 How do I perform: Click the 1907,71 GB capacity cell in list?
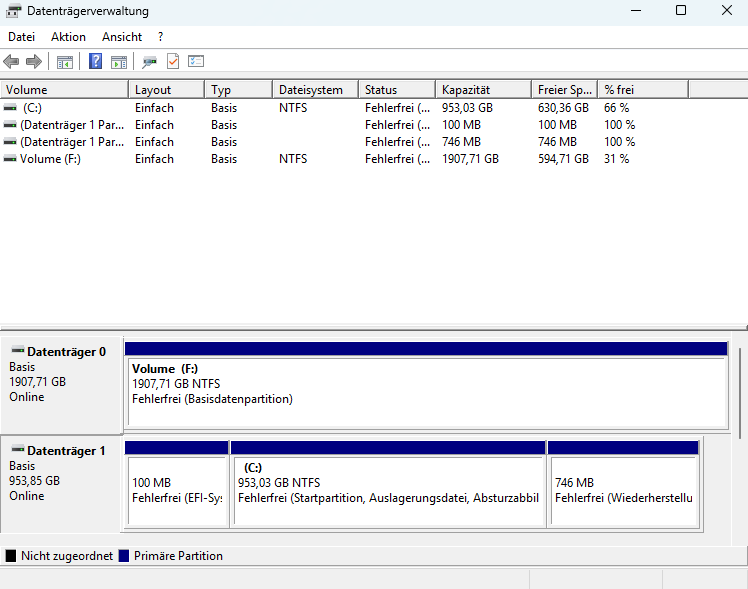(470, 159)
